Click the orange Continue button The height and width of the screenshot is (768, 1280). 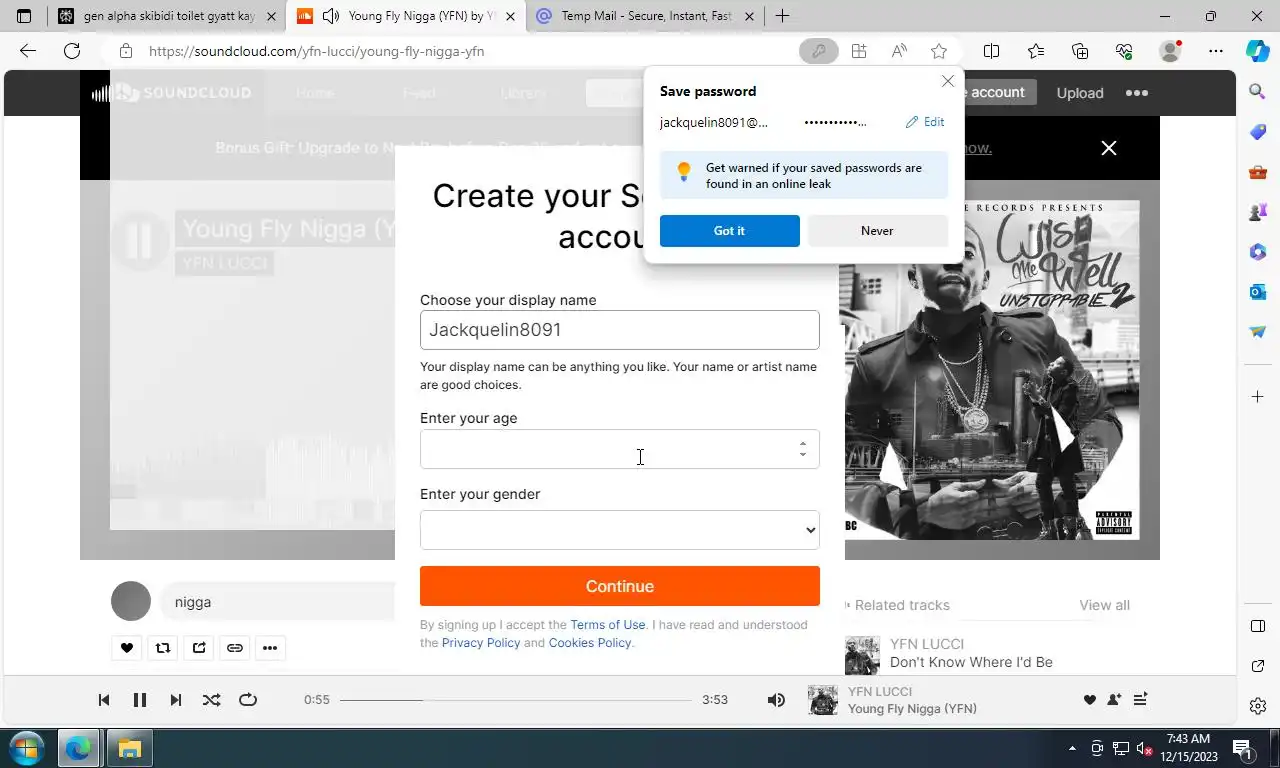point(620,586)
